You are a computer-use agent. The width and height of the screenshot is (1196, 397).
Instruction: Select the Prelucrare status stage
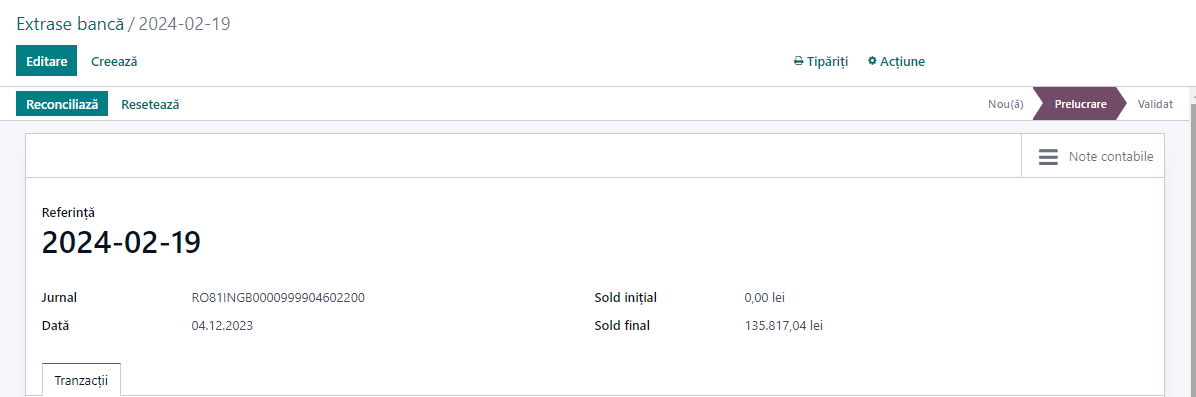click(1080, 104)
